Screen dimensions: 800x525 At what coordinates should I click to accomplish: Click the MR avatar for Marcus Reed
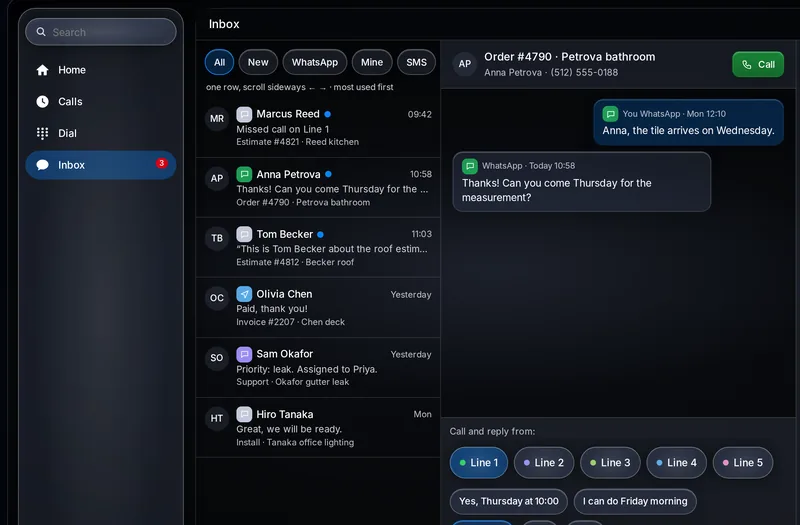point(217,118)
